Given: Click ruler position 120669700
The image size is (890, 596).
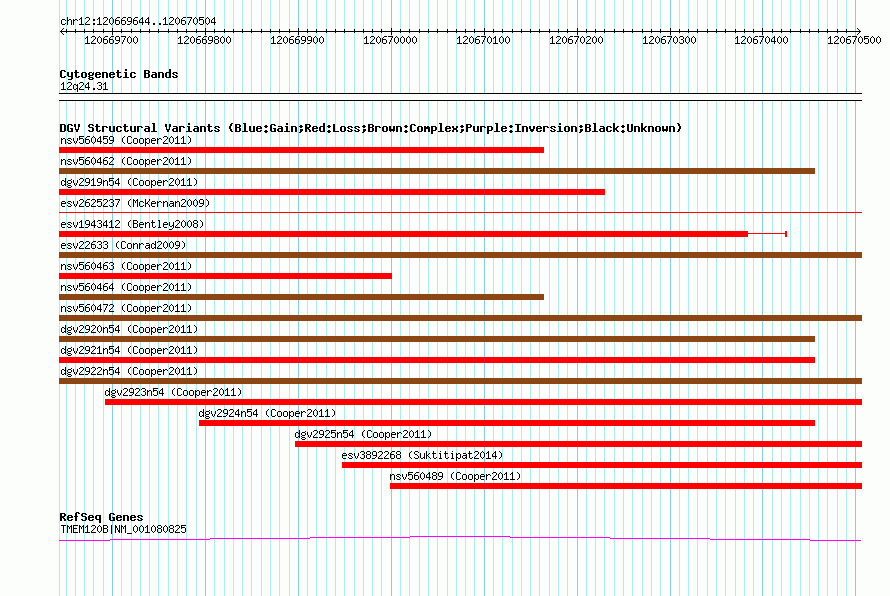Looking at the screenshot, I should 111,40.
